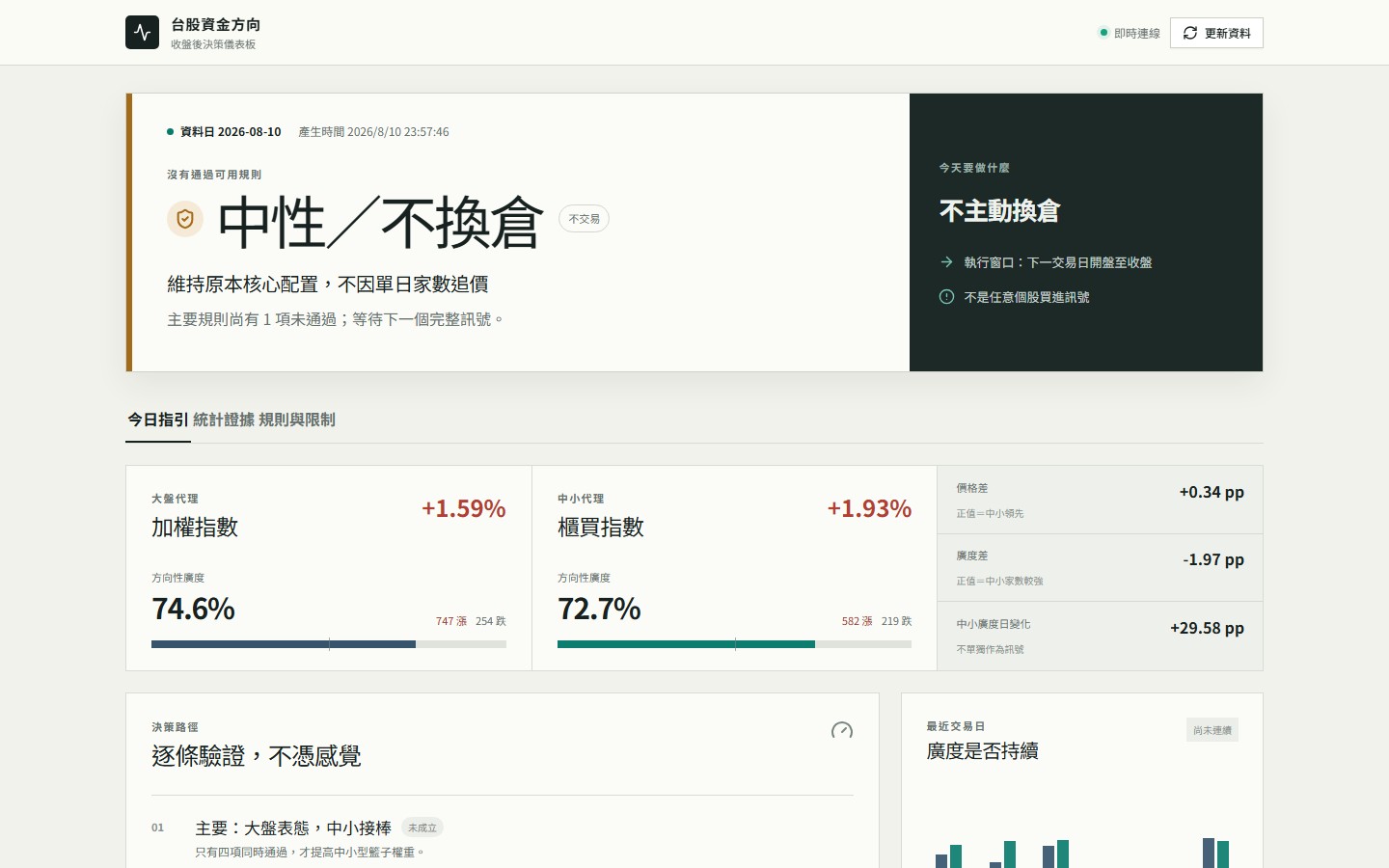Click the 不交易 badge
Image resolution: width=1389 pixels, height=868 pixels.
pos(585,219)
